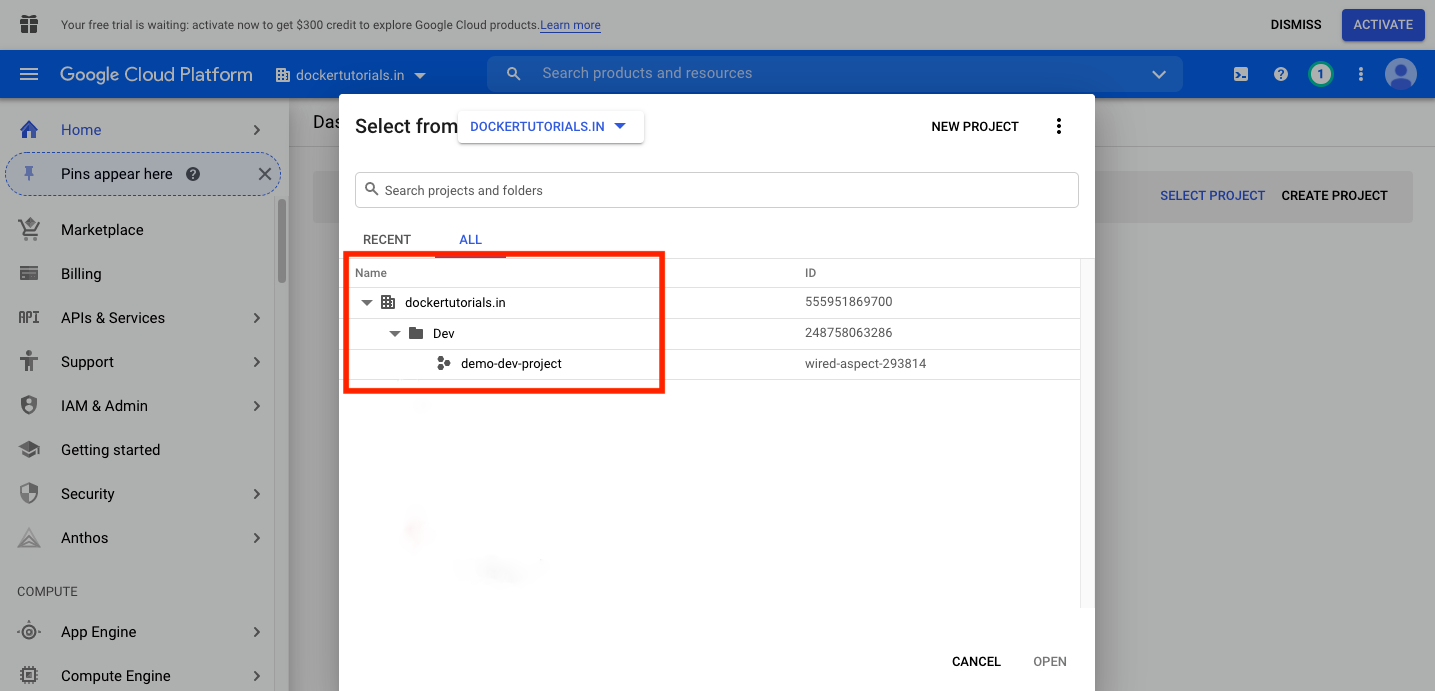Viewport: 1435px width, 691px height.
Task: Click CANCEL in the dialog
Action: (976, 662)
